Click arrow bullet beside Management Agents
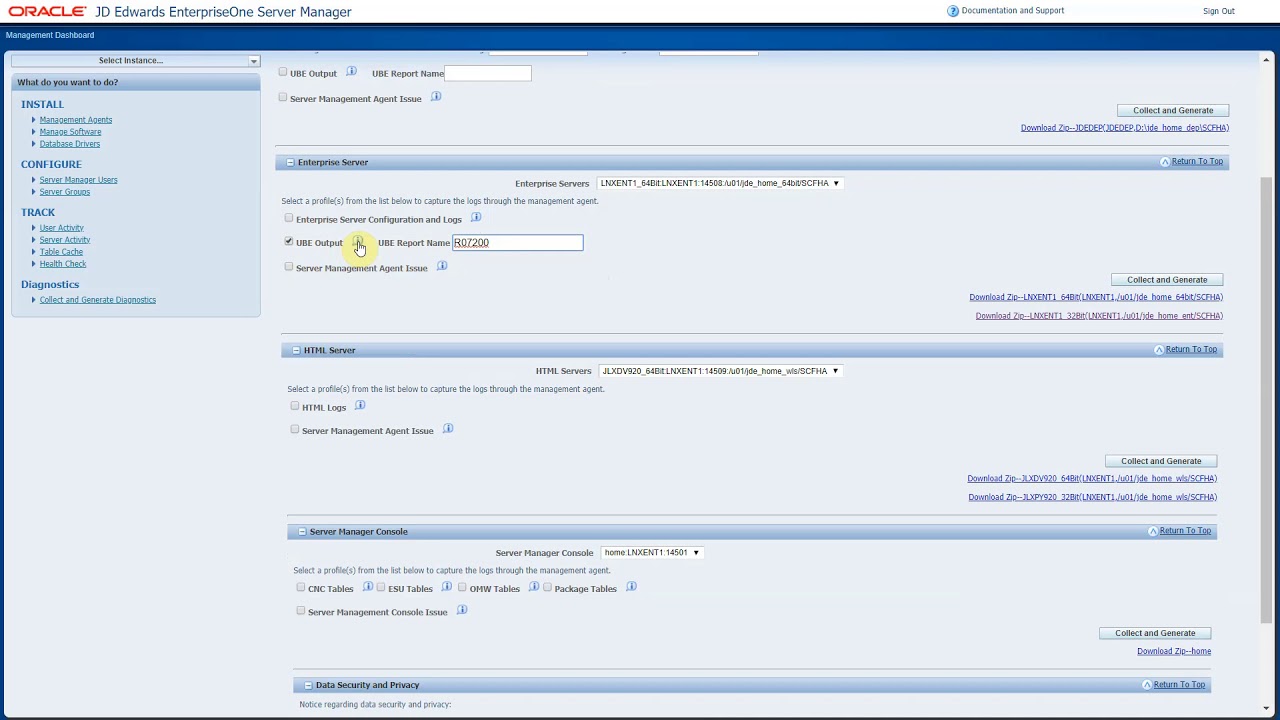 [x=33, y=120]
